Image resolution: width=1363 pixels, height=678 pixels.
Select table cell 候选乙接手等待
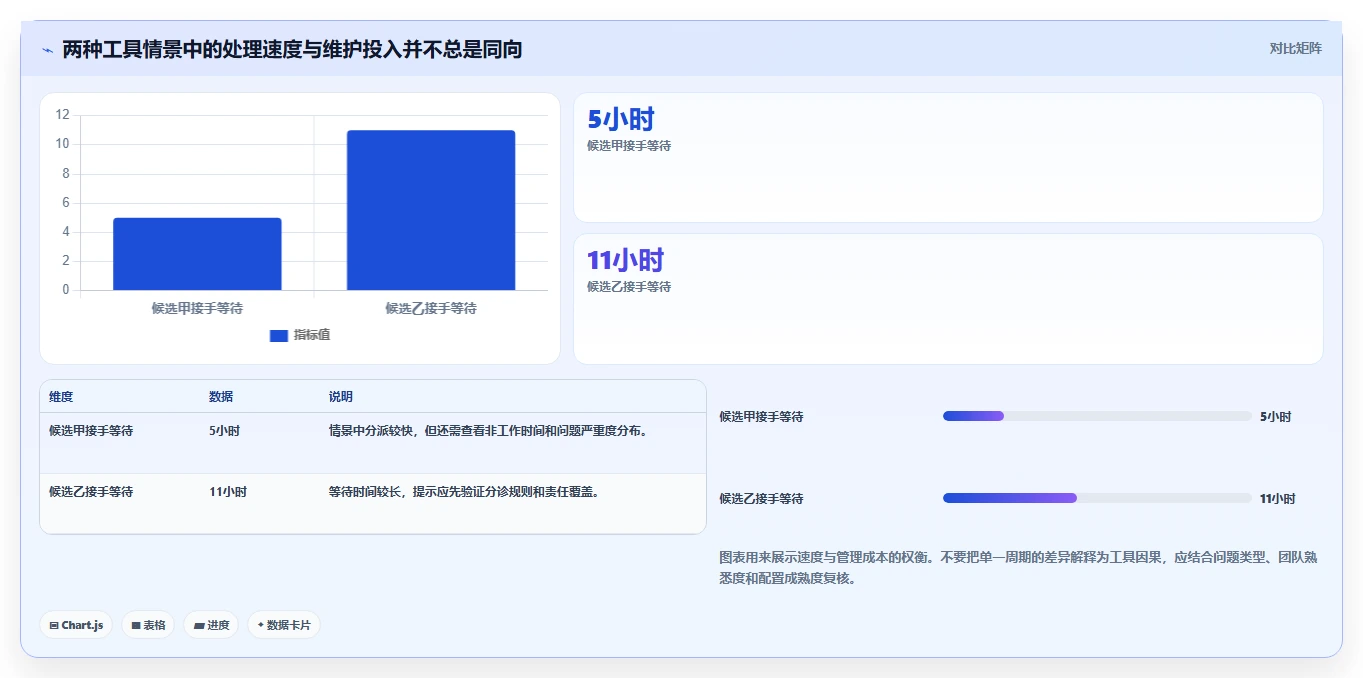pyautogui.click(x=91, y=492)
